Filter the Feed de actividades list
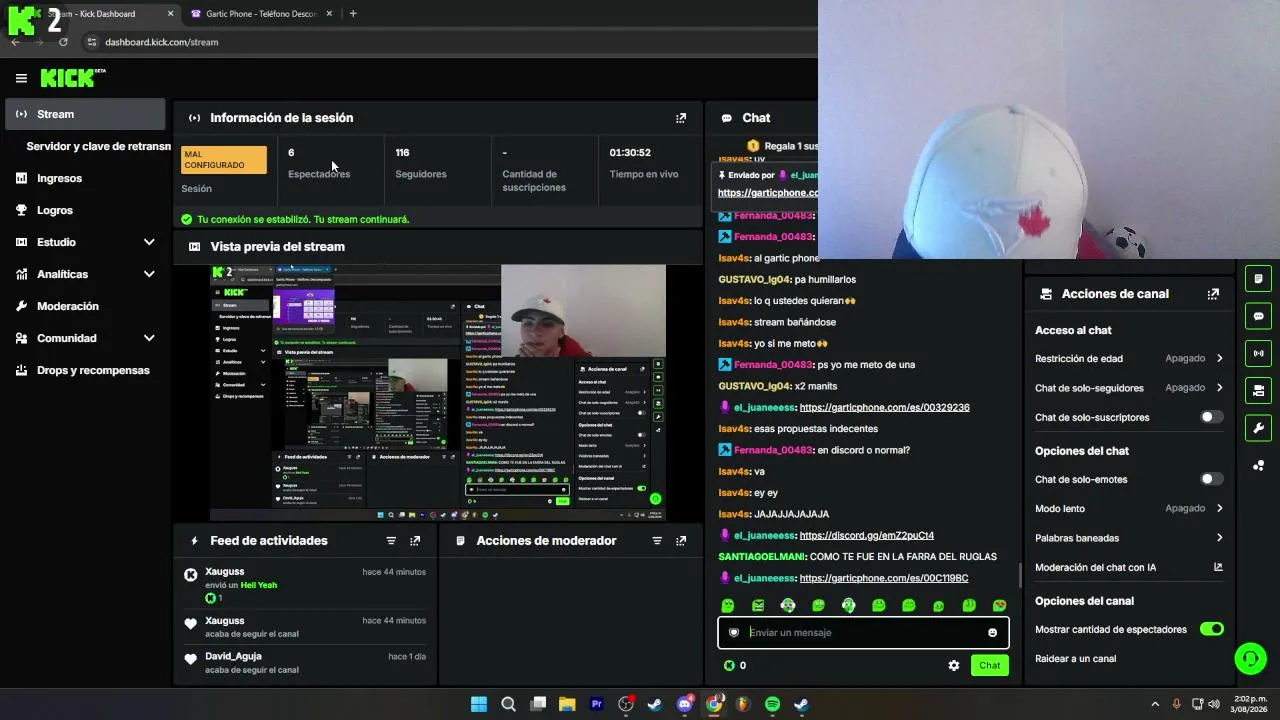The image size is (1280, 720). click(391, 541)
